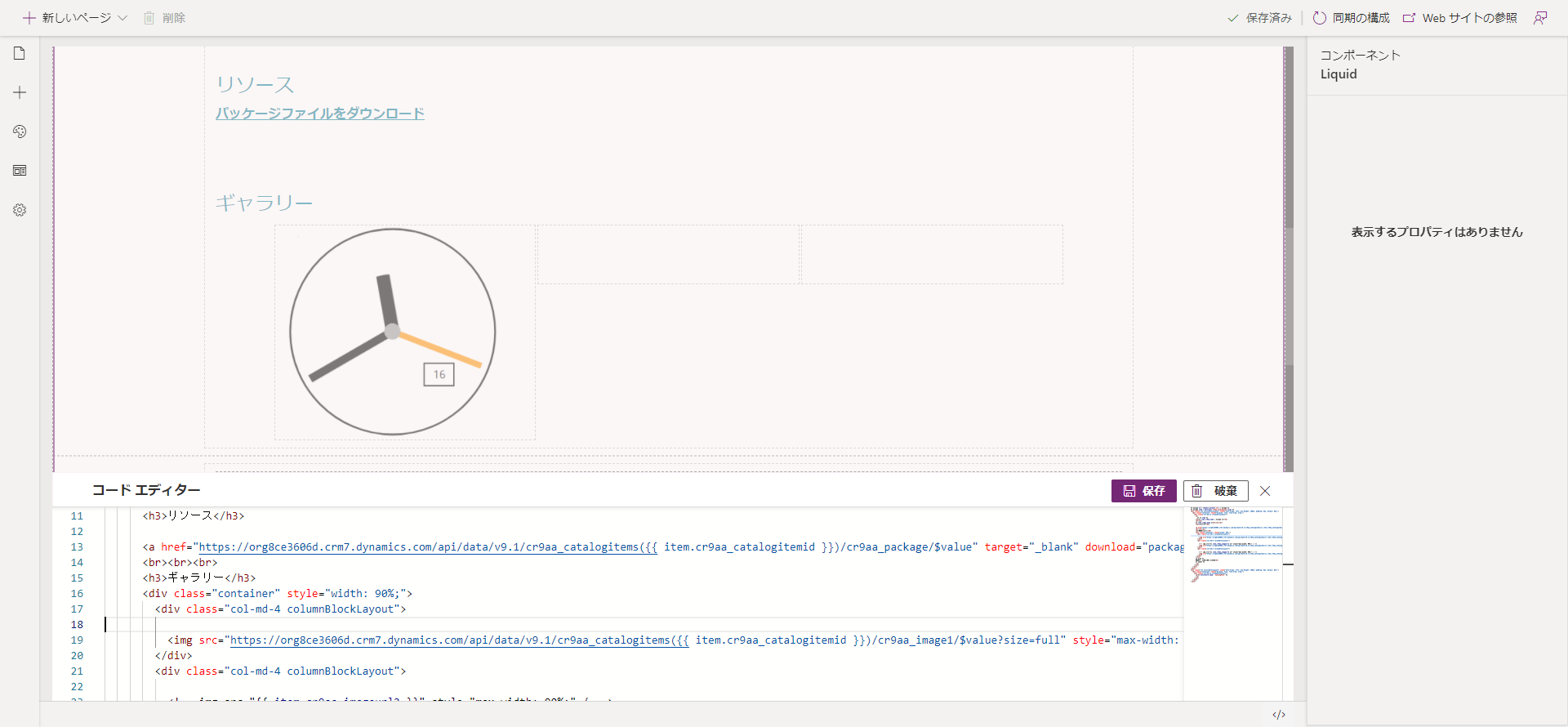The height and width of the screenshot is (727, 1568).
Task: Open the Pages panel in left sidebar
Action: click(20, 54)
